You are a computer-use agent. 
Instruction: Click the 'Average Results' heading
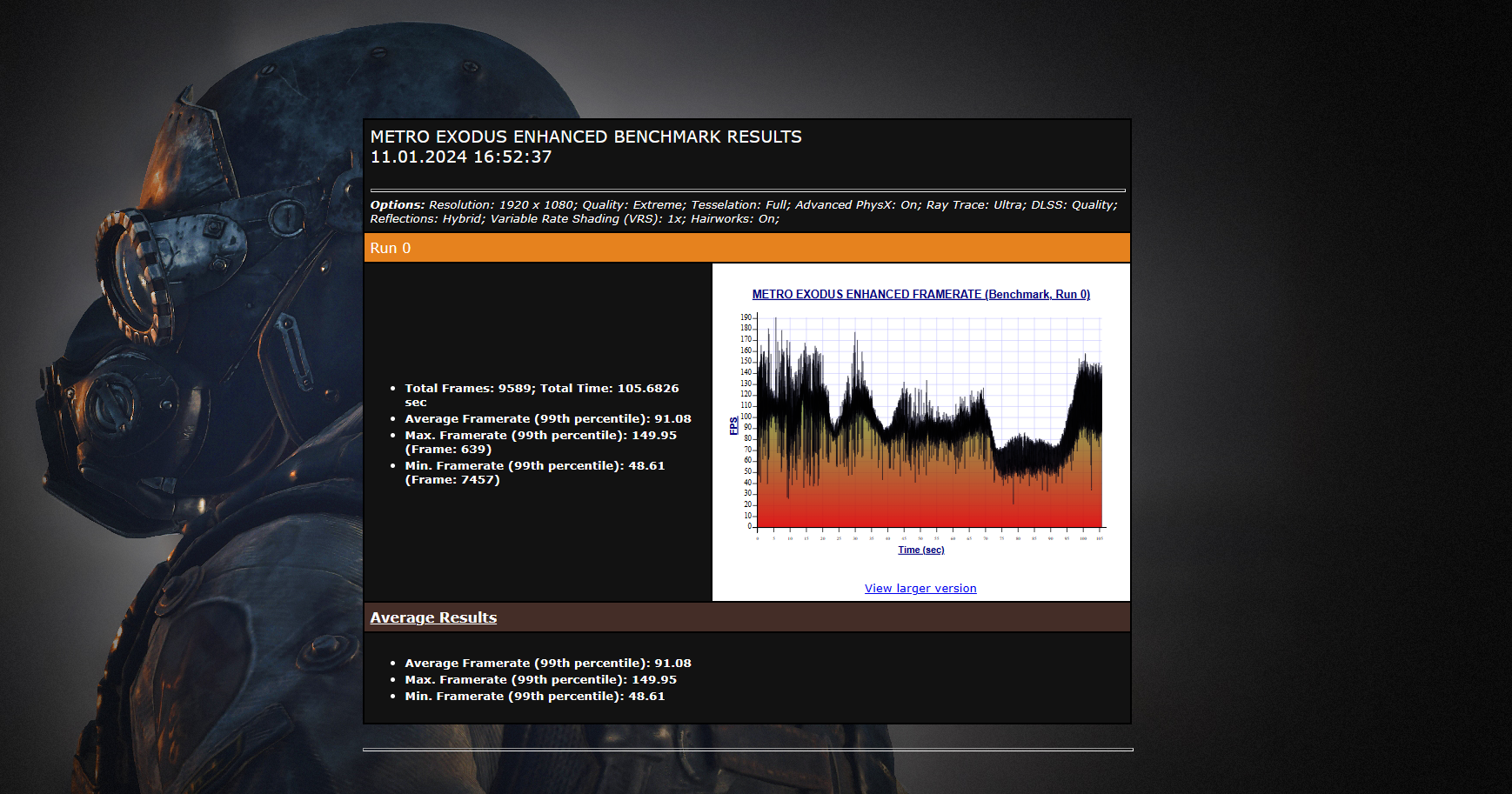click(x=433, y=617)
